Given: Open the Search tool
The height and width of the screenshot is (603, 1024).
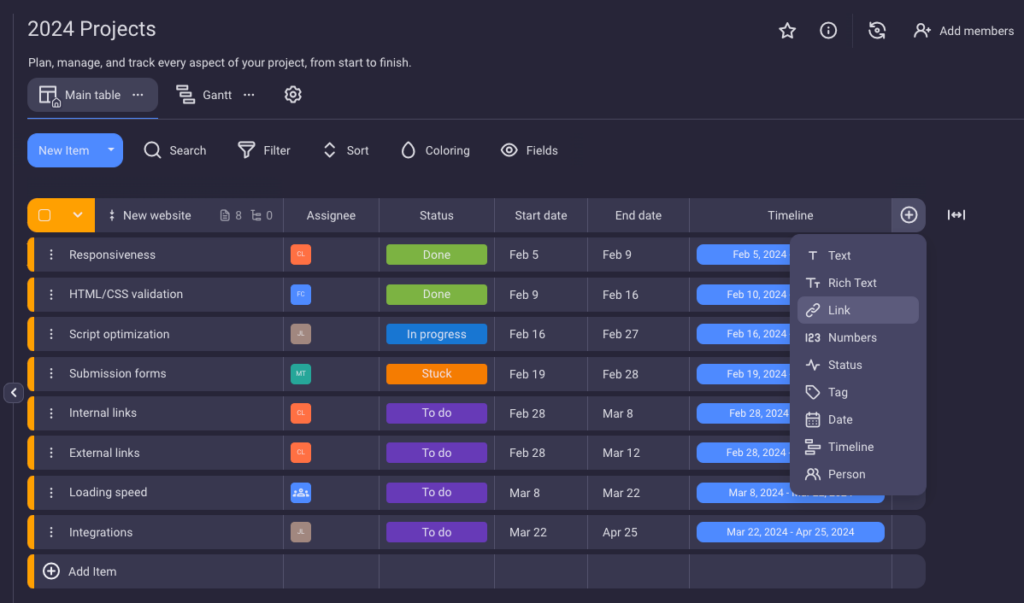Looking at the screenshot, I should click(x=175, y=150).
